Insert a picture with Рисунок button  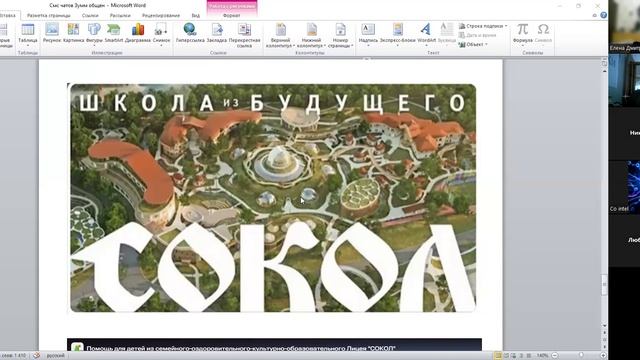pos(52,33)
